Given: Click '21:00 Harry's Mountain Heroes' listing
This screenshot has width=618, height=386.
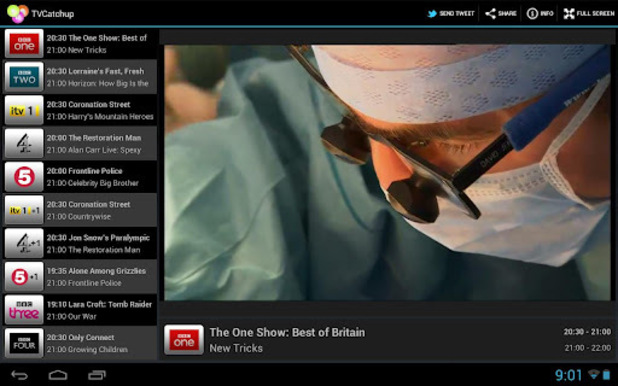Looking at the screenshot, I should coord(100,117).
